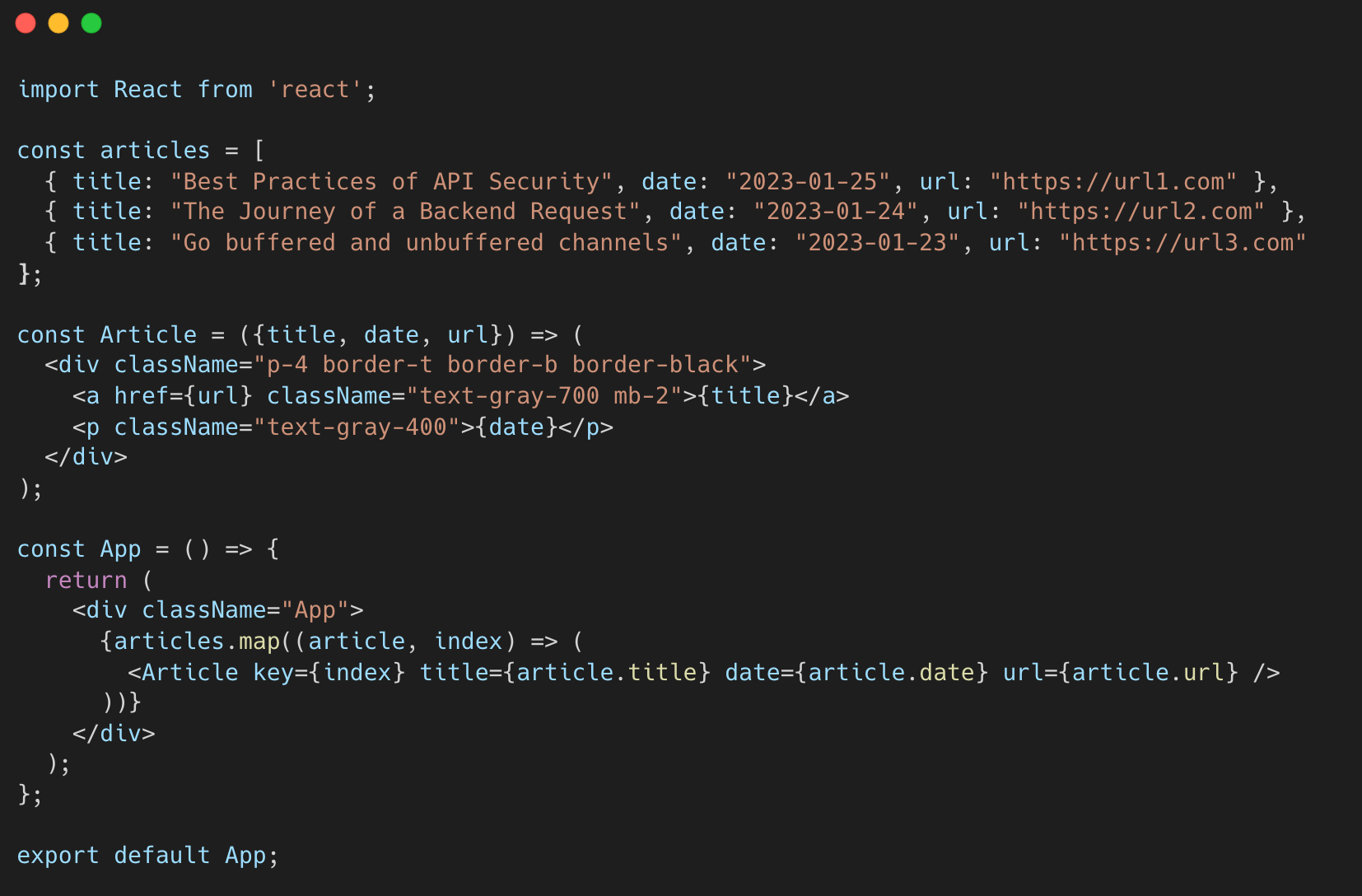Click the red close window dot
1362x896 pixels.
26,23
